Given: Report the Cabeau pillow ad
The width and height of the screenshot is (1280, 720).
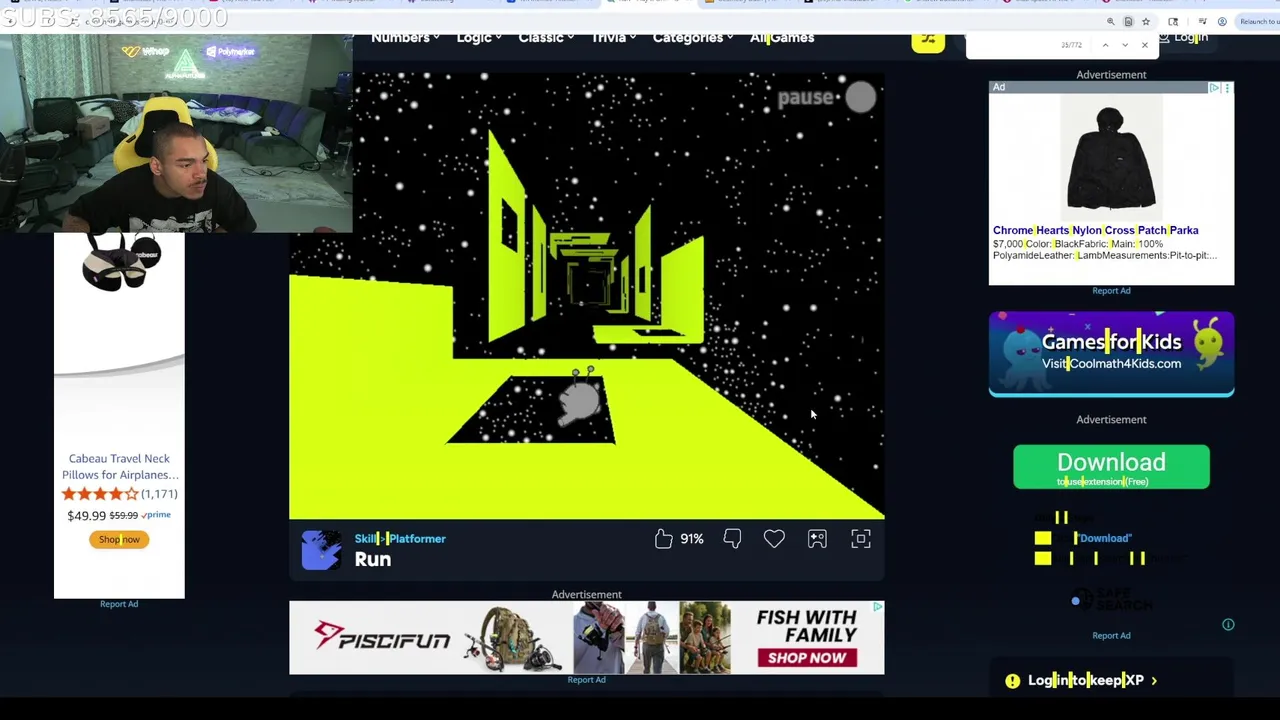Looking at the screenshot, I should (119, 604).
